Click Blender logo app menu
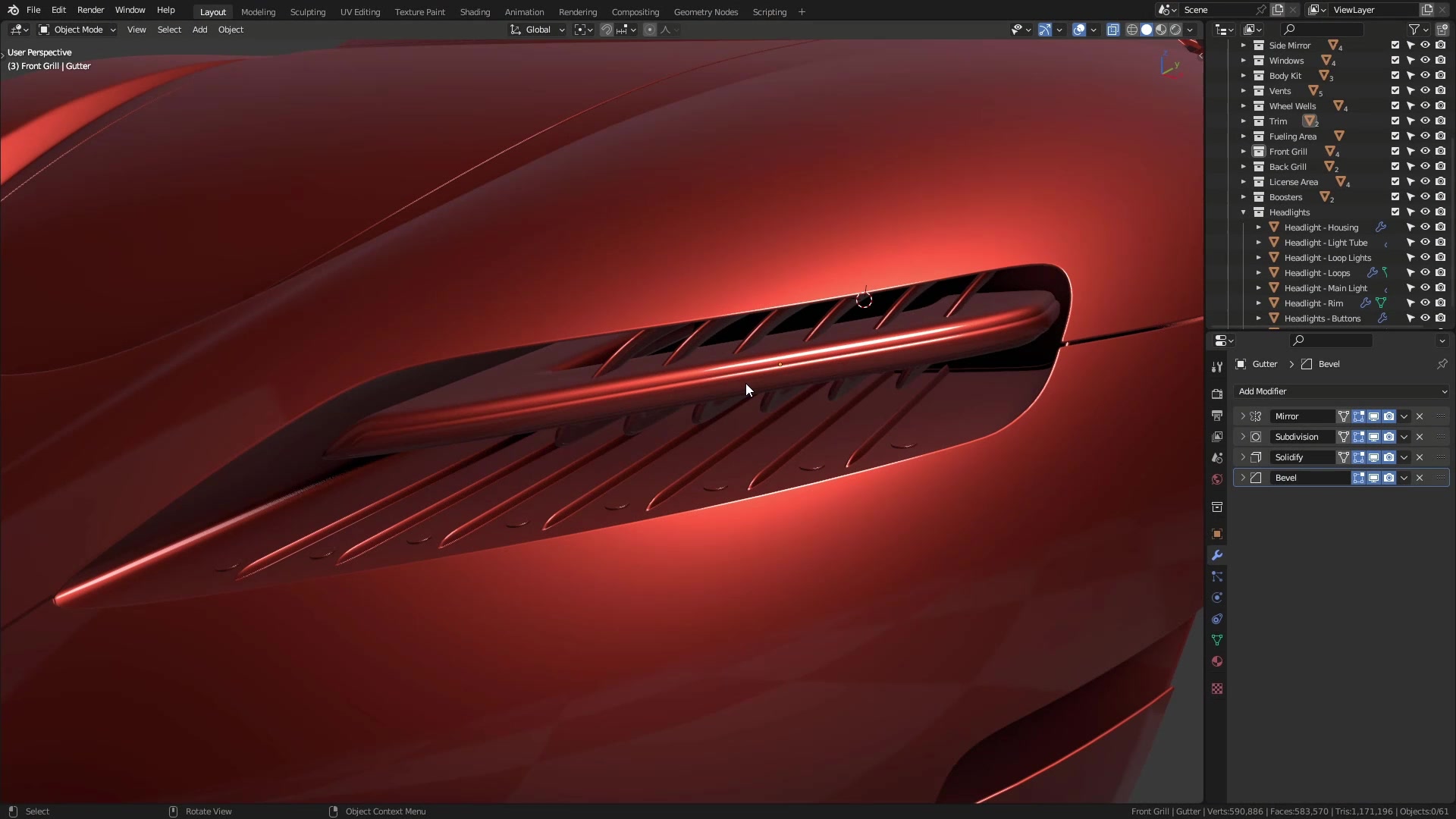Viewport: 1456px width, 819px height. pyautogui.click(x=13, y=10)
